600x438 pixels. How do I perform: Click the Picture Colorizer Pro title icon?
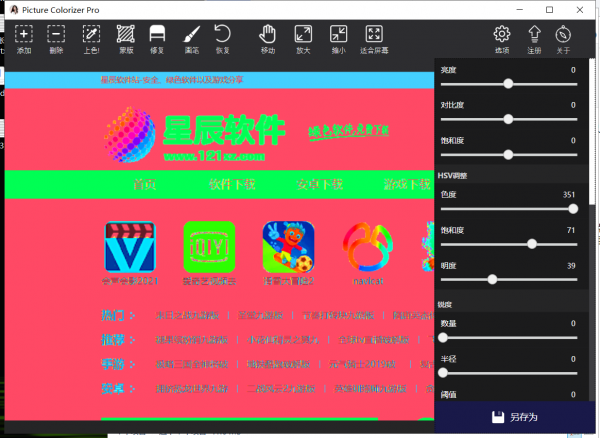click(x=14, y=10)
